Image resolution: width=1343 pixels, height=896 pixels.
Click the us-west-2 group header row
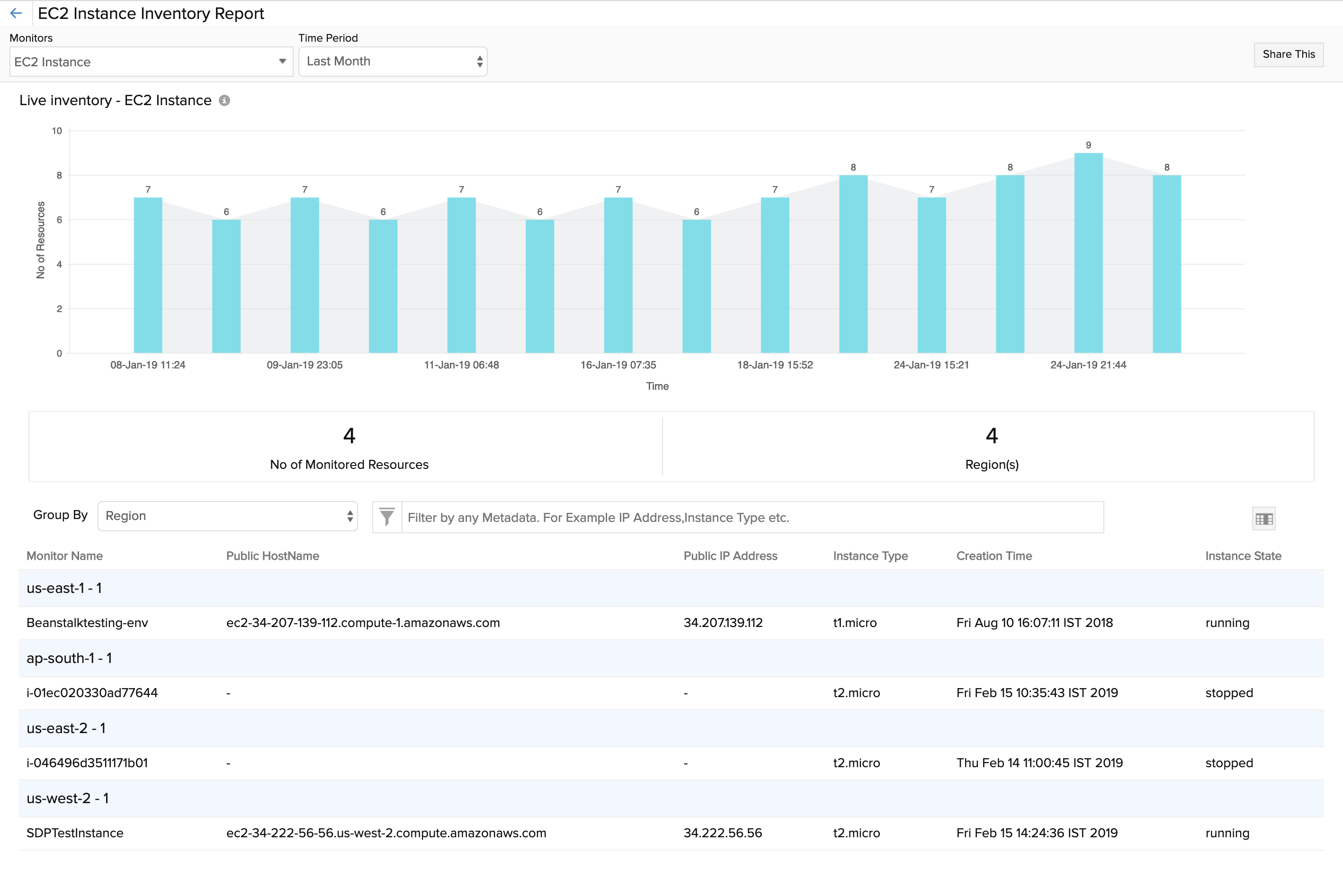click(67, 798)
